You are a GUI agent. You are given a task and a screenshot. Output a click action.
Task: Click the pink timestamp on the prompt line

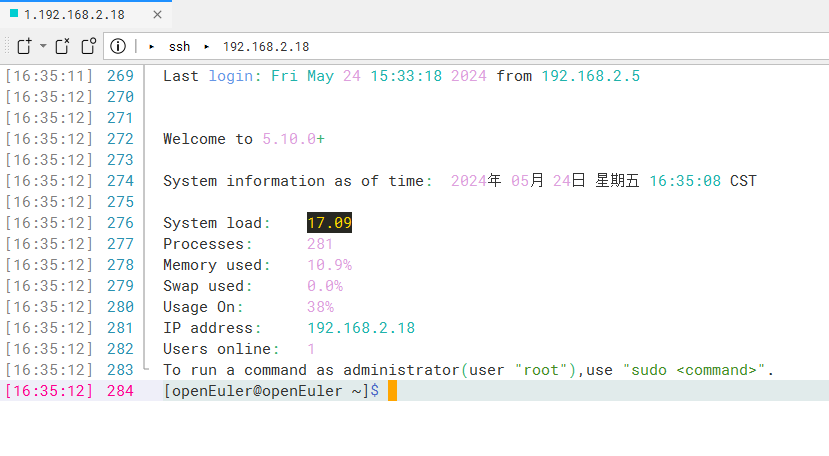[x=49, y=391]
